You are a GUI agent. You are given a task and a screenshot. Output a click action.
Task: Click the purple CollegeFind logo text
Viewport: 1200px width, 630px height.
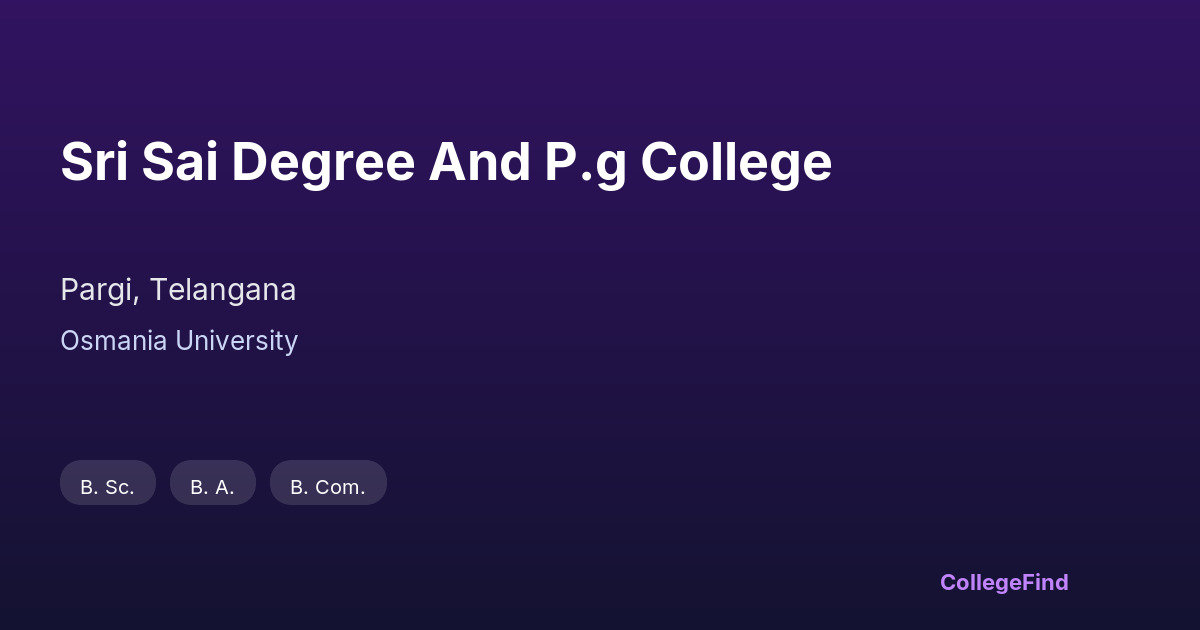[1004, 582]
